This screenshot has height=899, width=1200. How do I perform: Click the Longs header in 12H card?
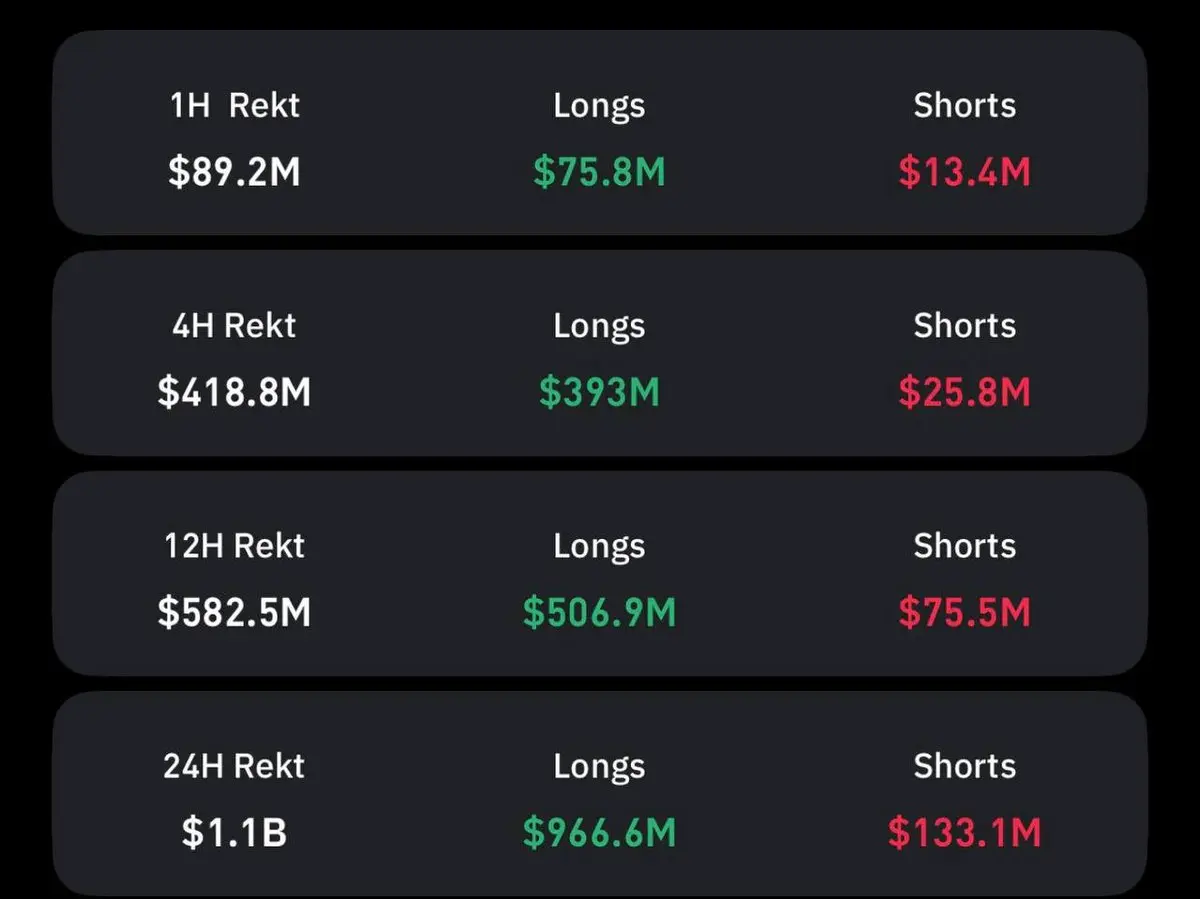(599, 546)
